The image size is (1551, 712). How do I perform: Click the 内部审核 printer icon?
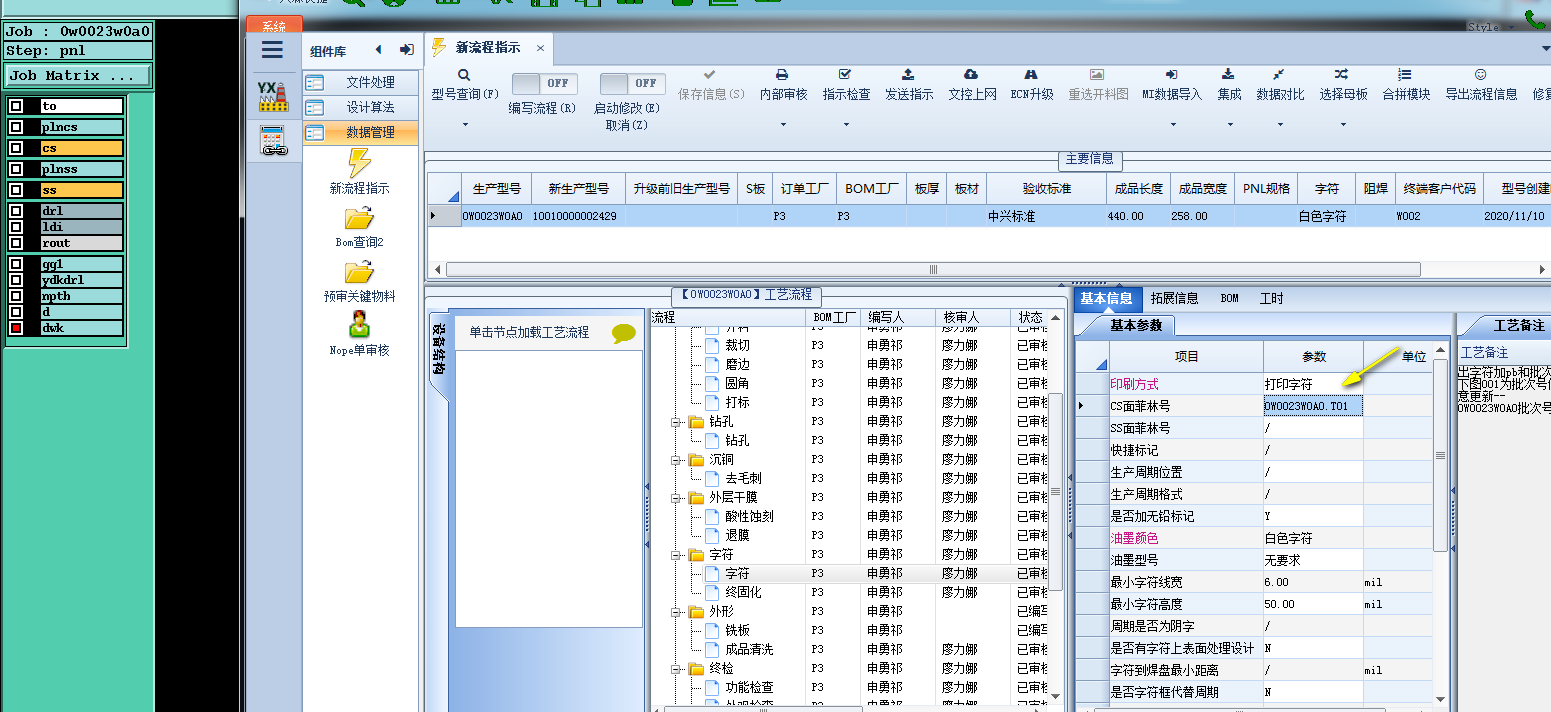pos(783,75)
